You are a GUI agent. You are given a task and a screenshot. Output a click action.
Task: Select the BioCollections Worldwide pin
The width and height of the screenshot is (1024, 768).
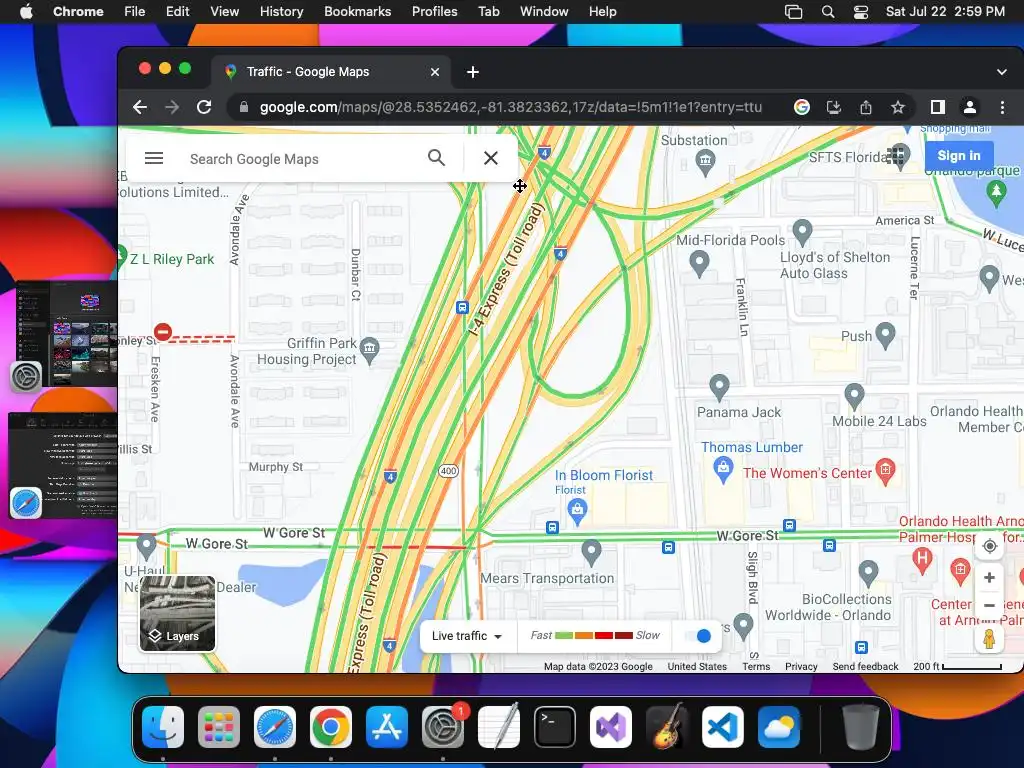tap(868, 573)
